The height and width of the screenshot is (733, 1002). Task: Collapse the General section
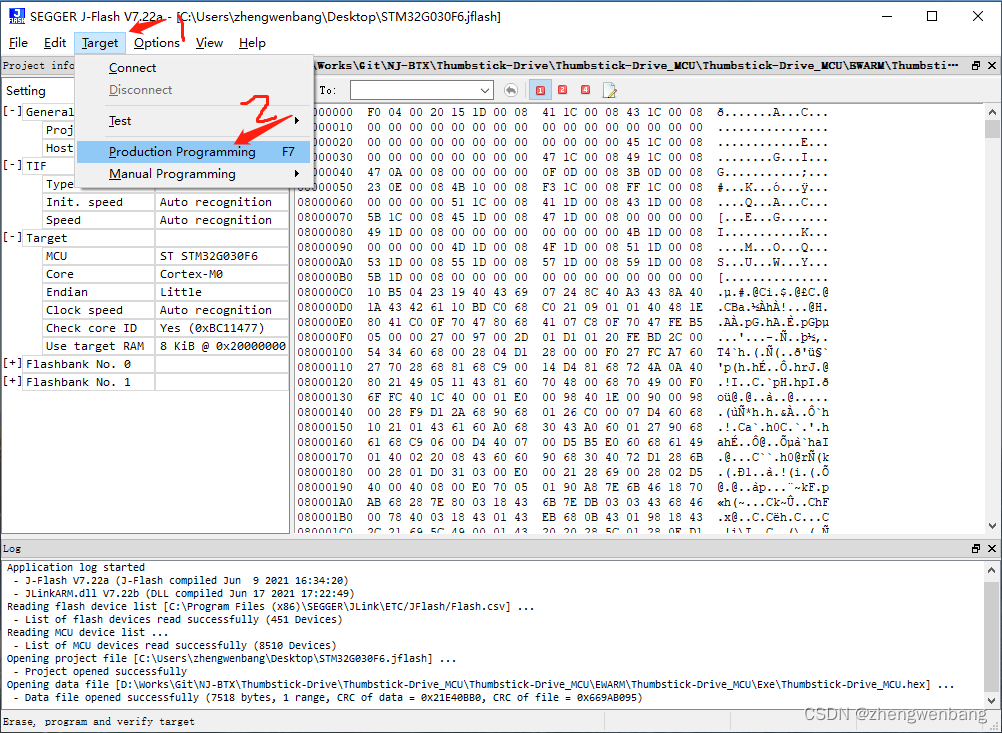click(x=11, y=111)
